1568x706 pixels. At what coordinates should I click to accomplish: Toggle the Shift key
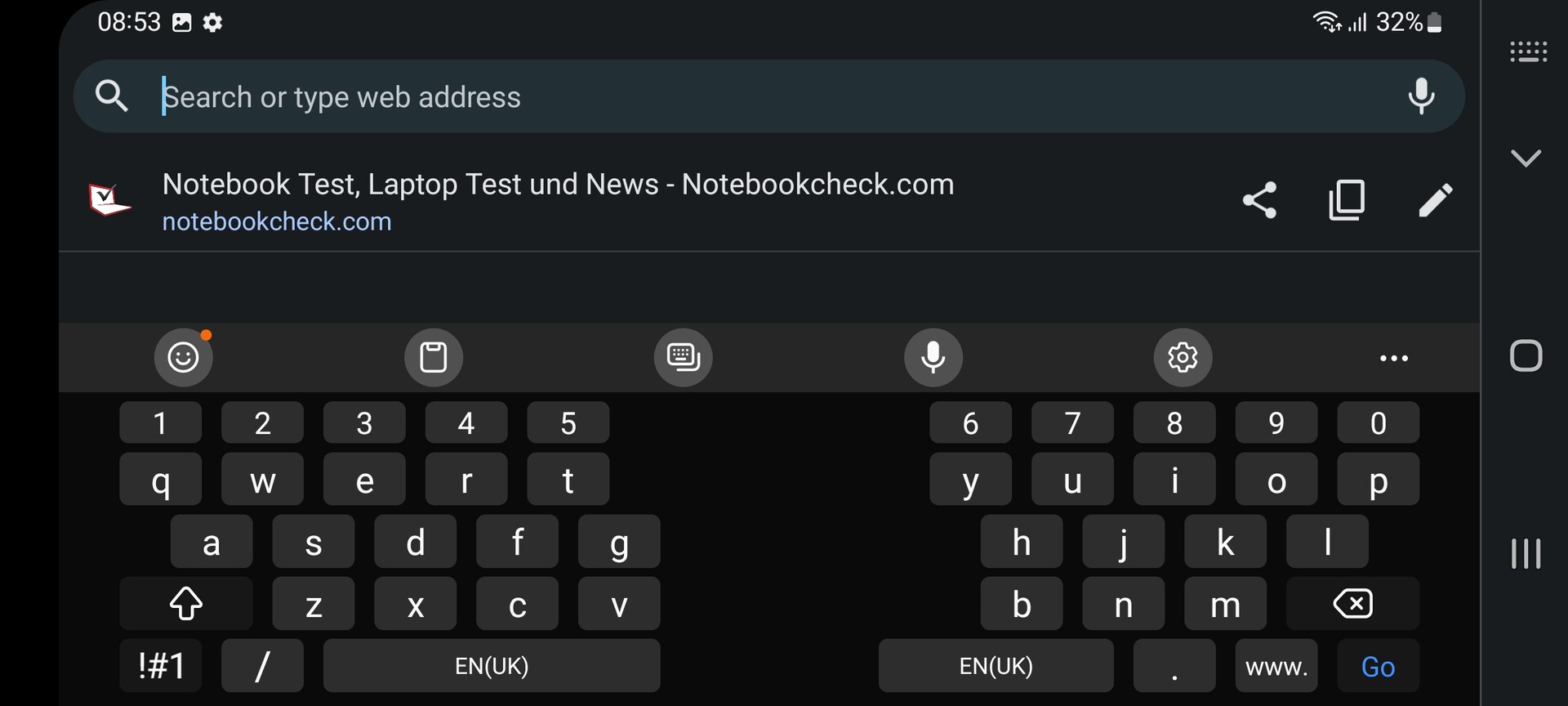(186, 604)
